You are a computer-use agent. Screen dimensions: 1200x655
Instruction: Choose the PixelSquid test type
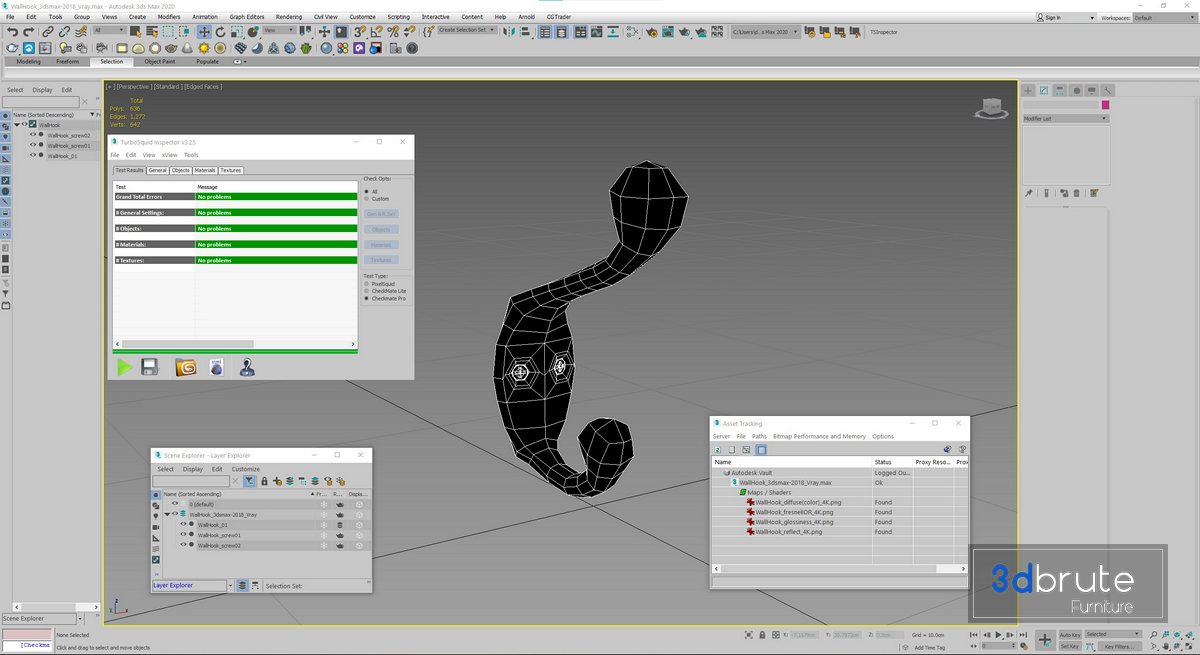point(366,283)
